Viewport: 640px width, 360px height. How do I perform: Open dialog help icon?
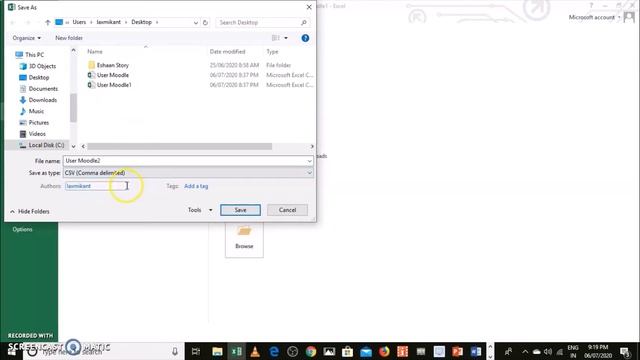pyautogui.click(x=305, y=38)
